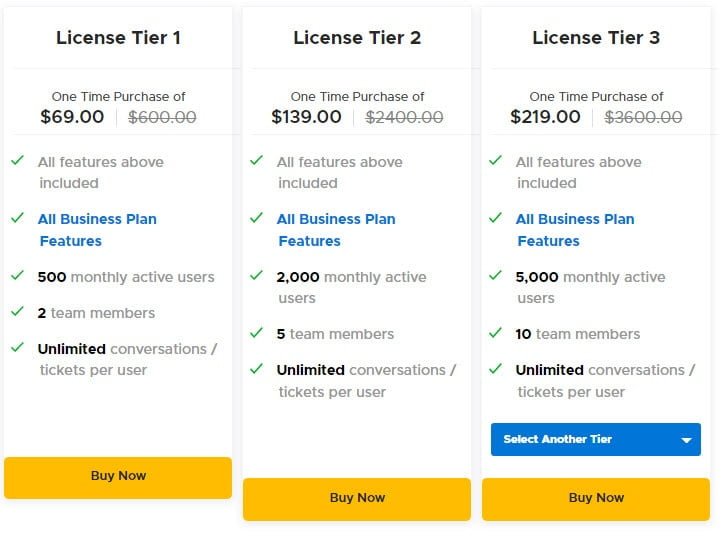This screenshot has height=536, width=726.
Task: Click checkmark beside Tier 3 All features above
Action: pos(496,161)
